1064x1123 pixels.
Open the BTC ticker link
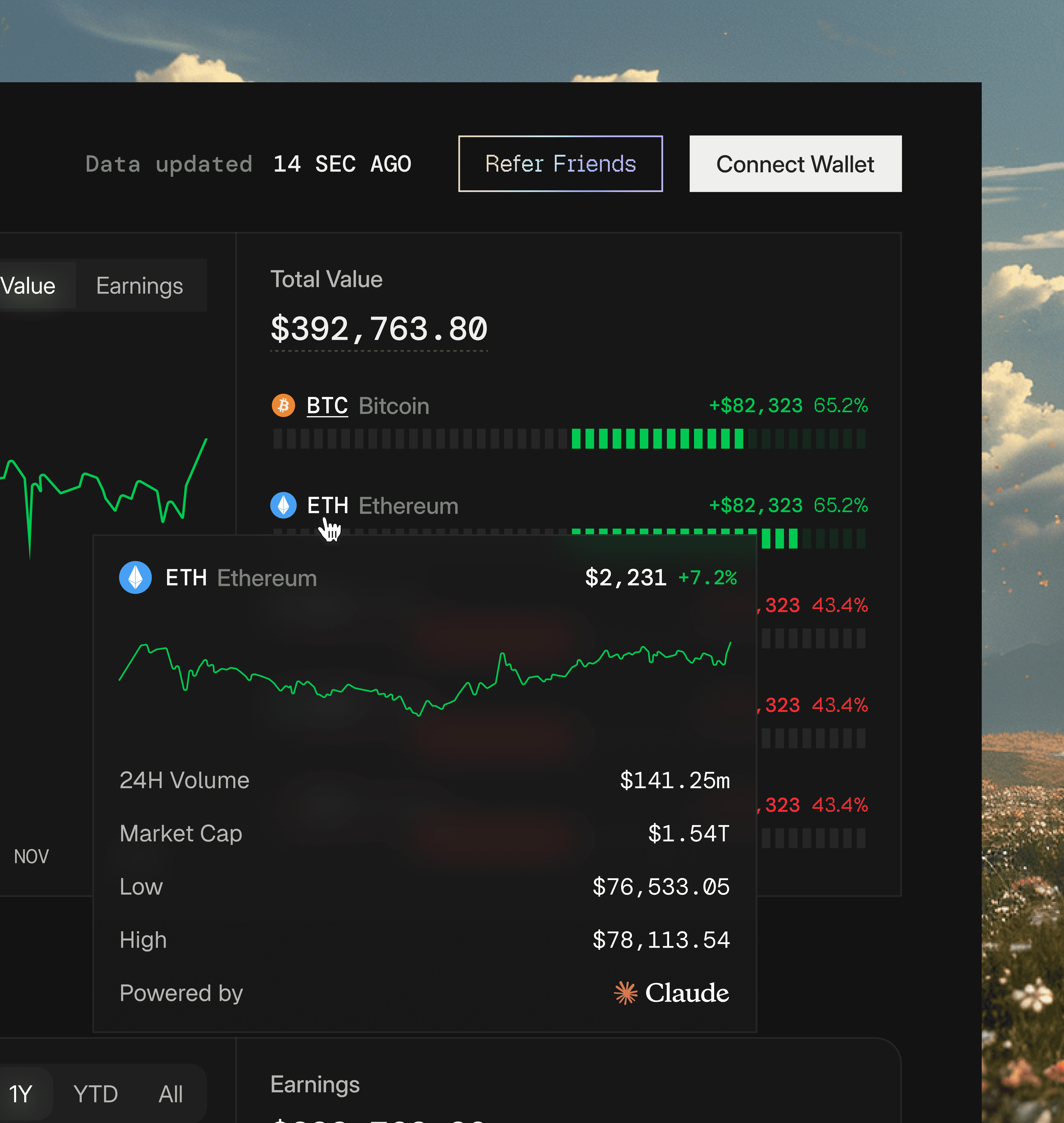327,405
